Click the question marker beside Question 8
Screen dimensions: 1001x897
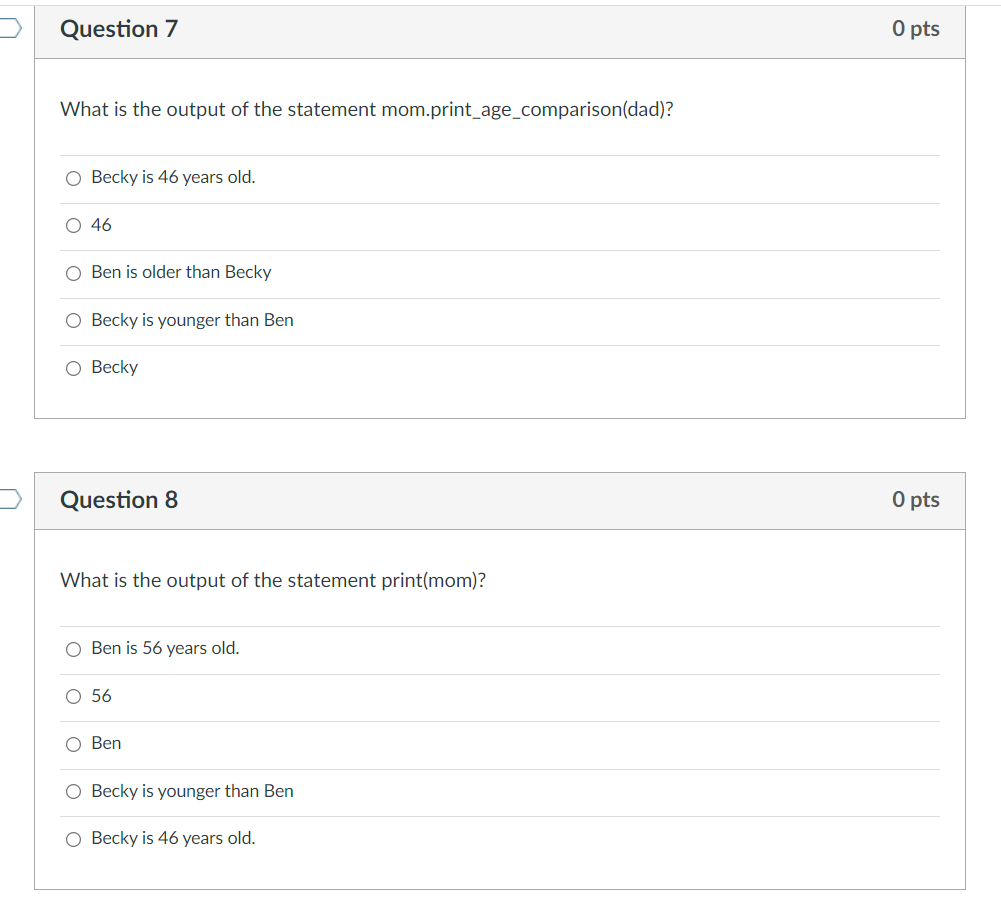point(7,499)
